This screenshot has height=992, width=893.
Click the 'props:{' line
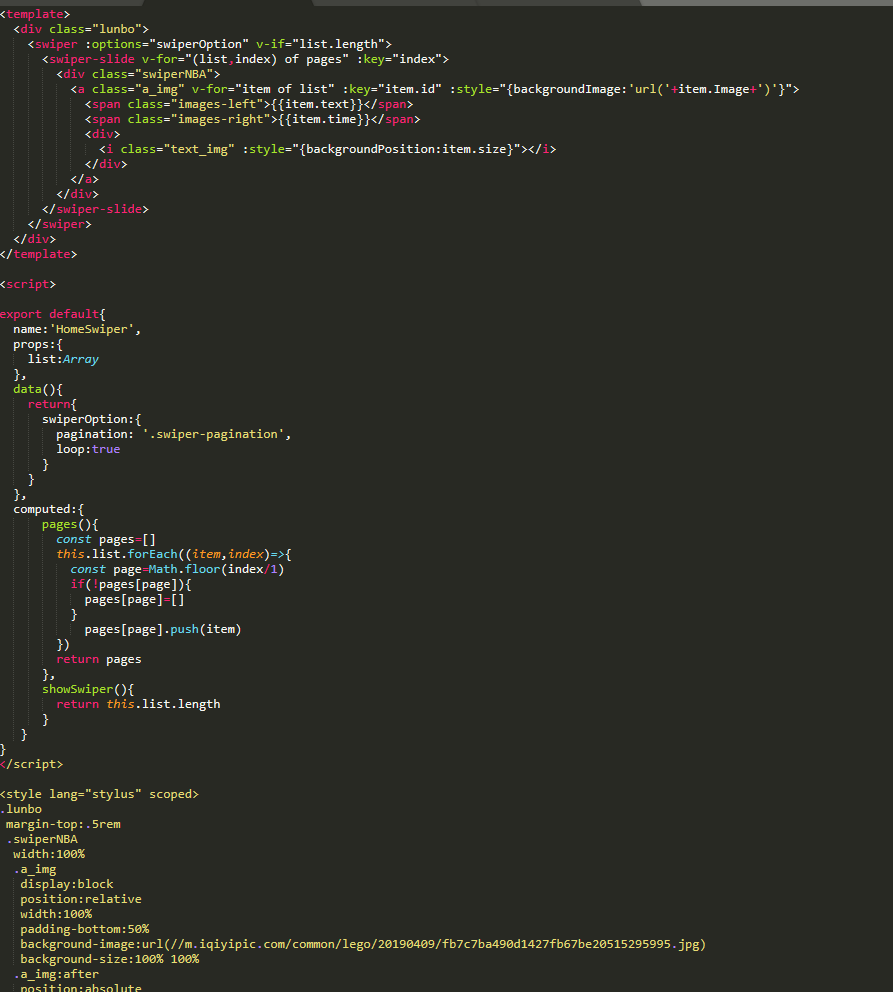click(38, 345)
